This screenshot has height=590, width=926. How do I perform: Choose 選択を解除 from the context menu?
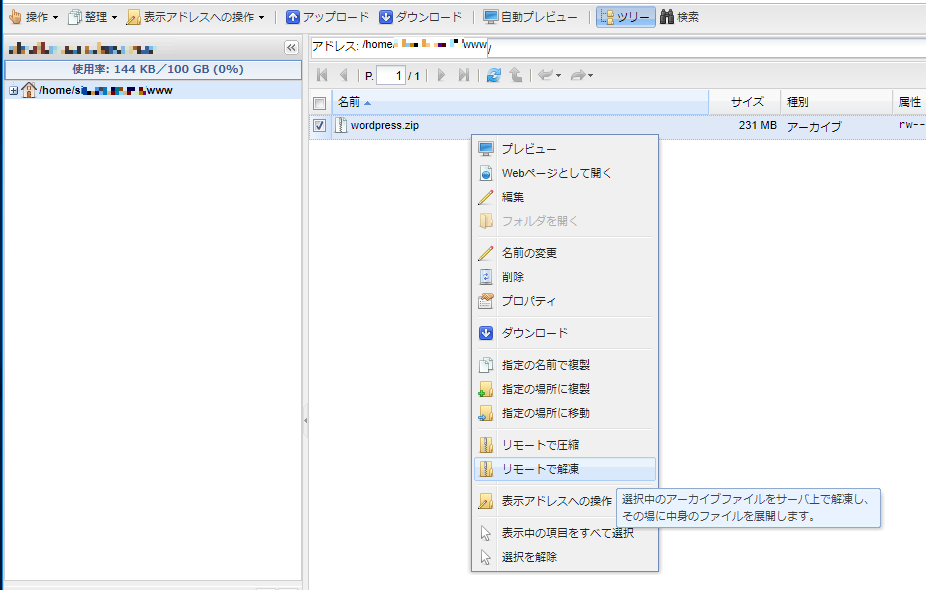[x=565, y=557]
